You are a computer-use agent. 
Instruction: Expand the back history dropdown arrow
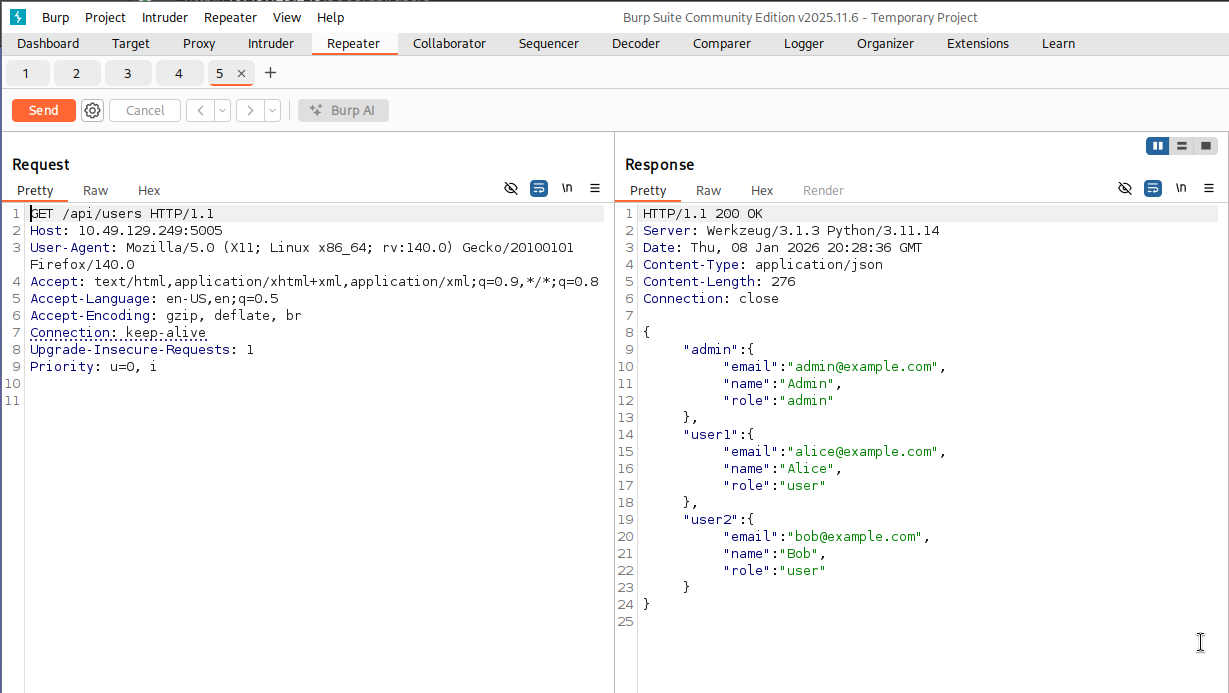222,111
